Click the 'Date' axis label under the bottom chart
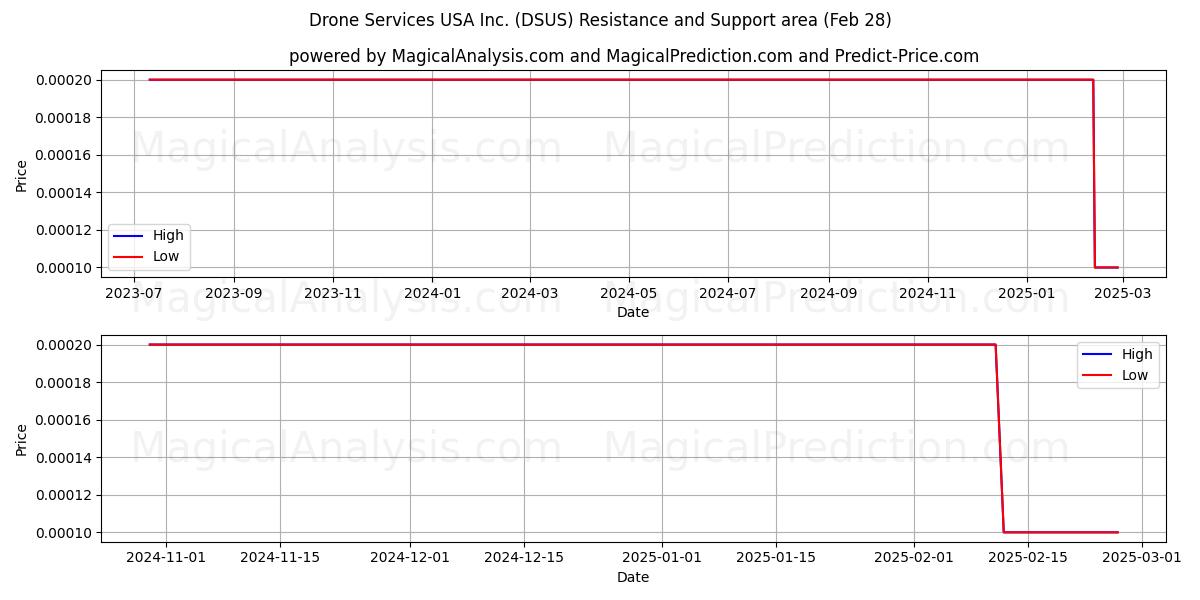The width and height of the screenshot is (1200, 600). coord(633,577)
